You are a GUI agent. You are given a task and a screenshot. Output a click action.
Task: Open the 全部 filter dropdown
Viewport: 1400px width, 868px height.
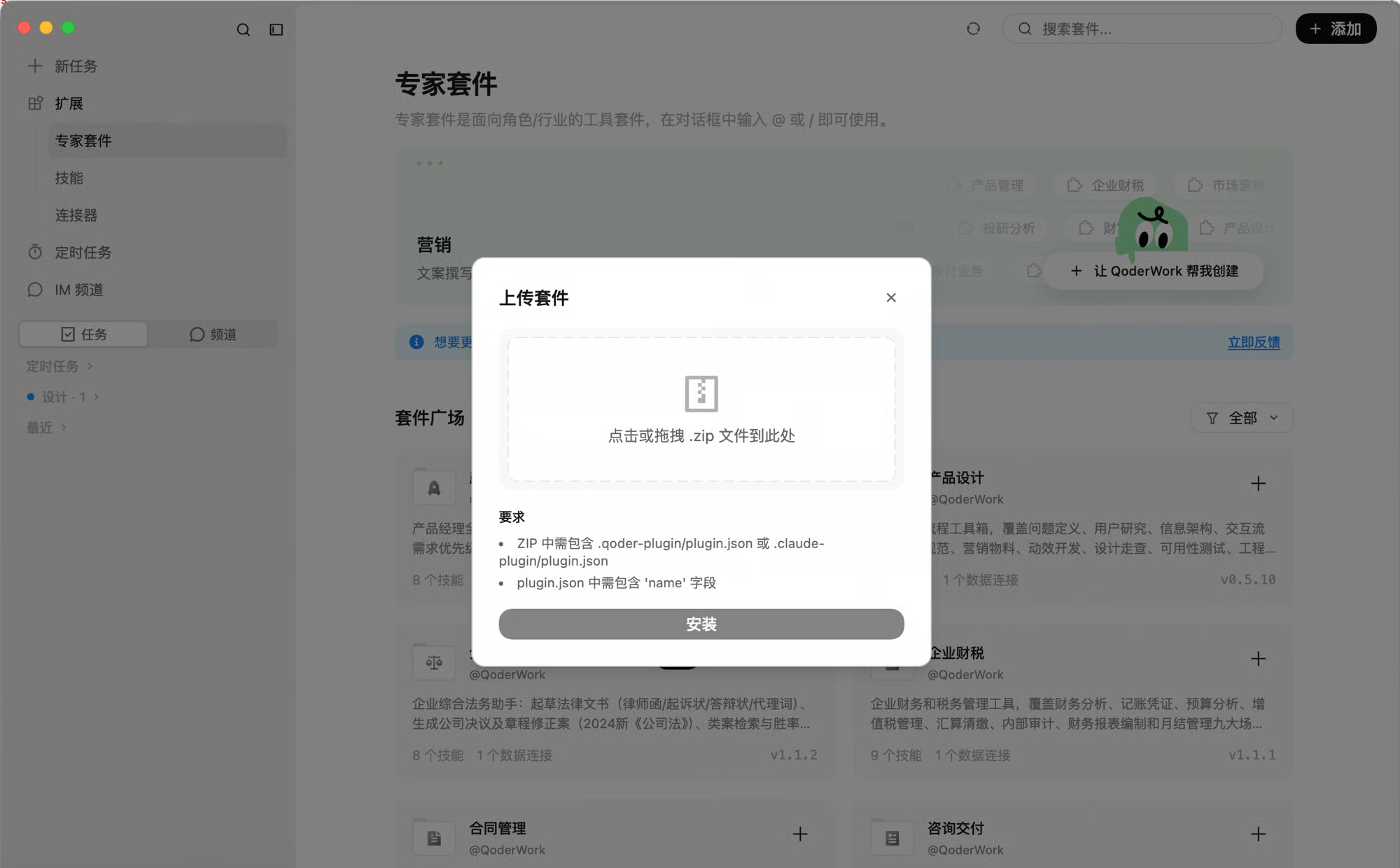point(1241,418)
